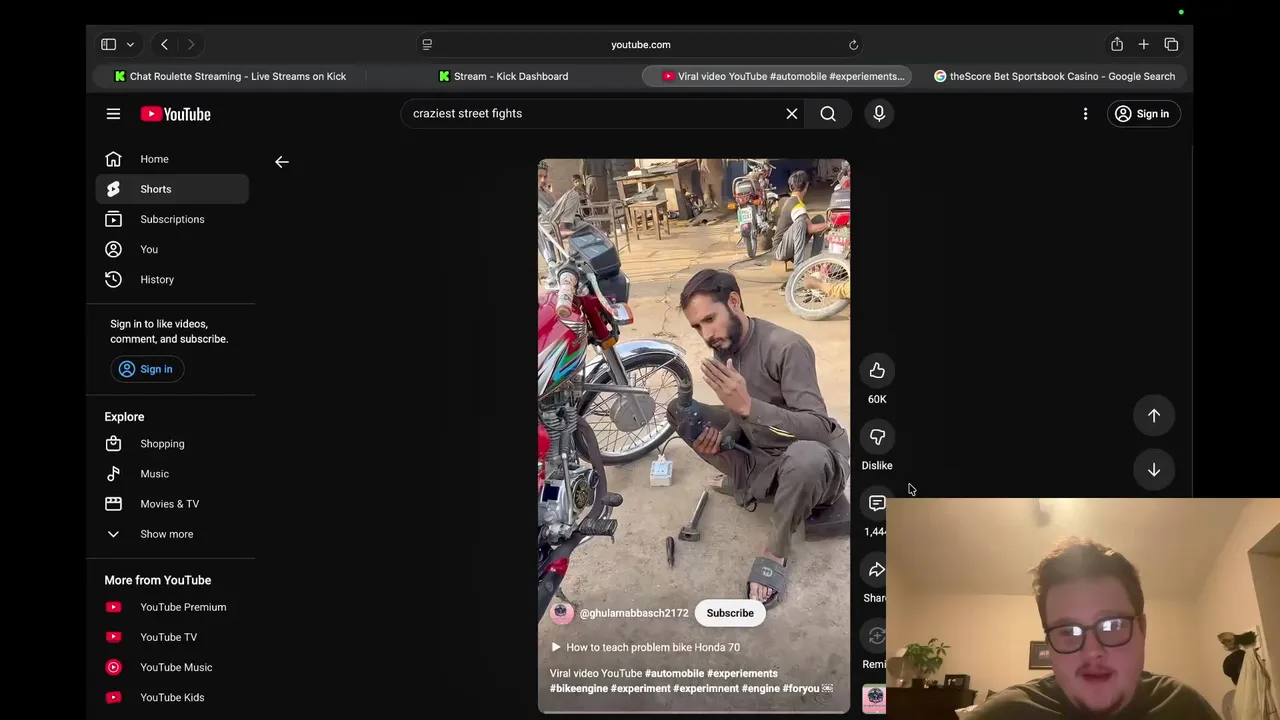Open Home in the sidebar
This screenshot has height=720, width=1280.
click(x=172, y=159)
